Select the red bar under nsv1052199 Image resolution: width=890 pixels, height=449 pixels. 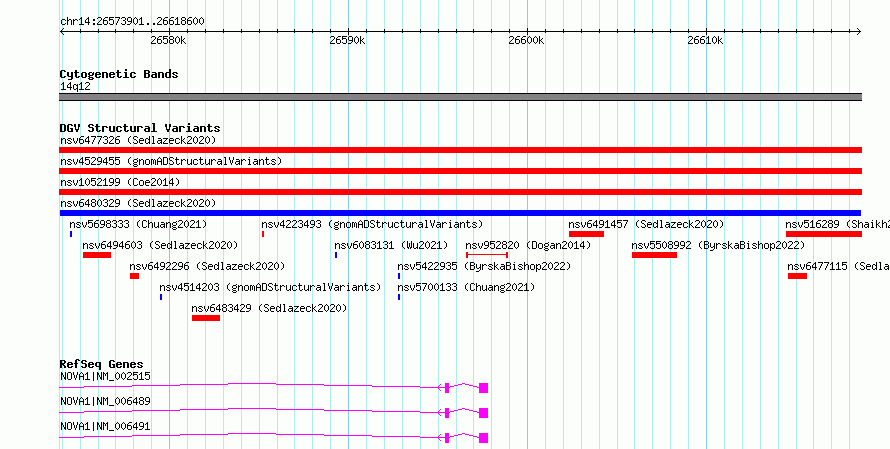460,192
